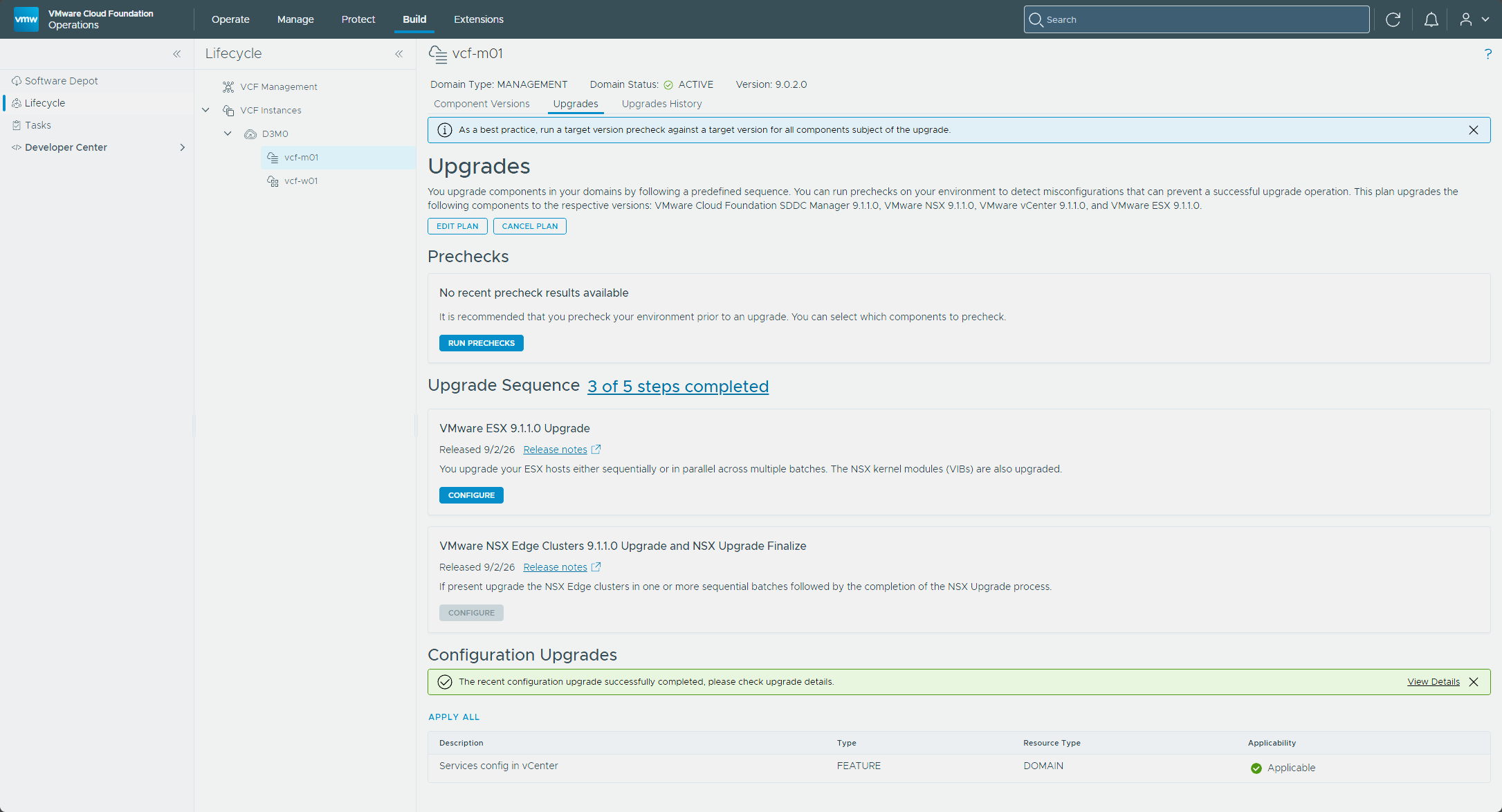The height and width of the screenshot is (812, 1502).
Task: Switch to the Upgrades History tab
Action: pos(661,104)
